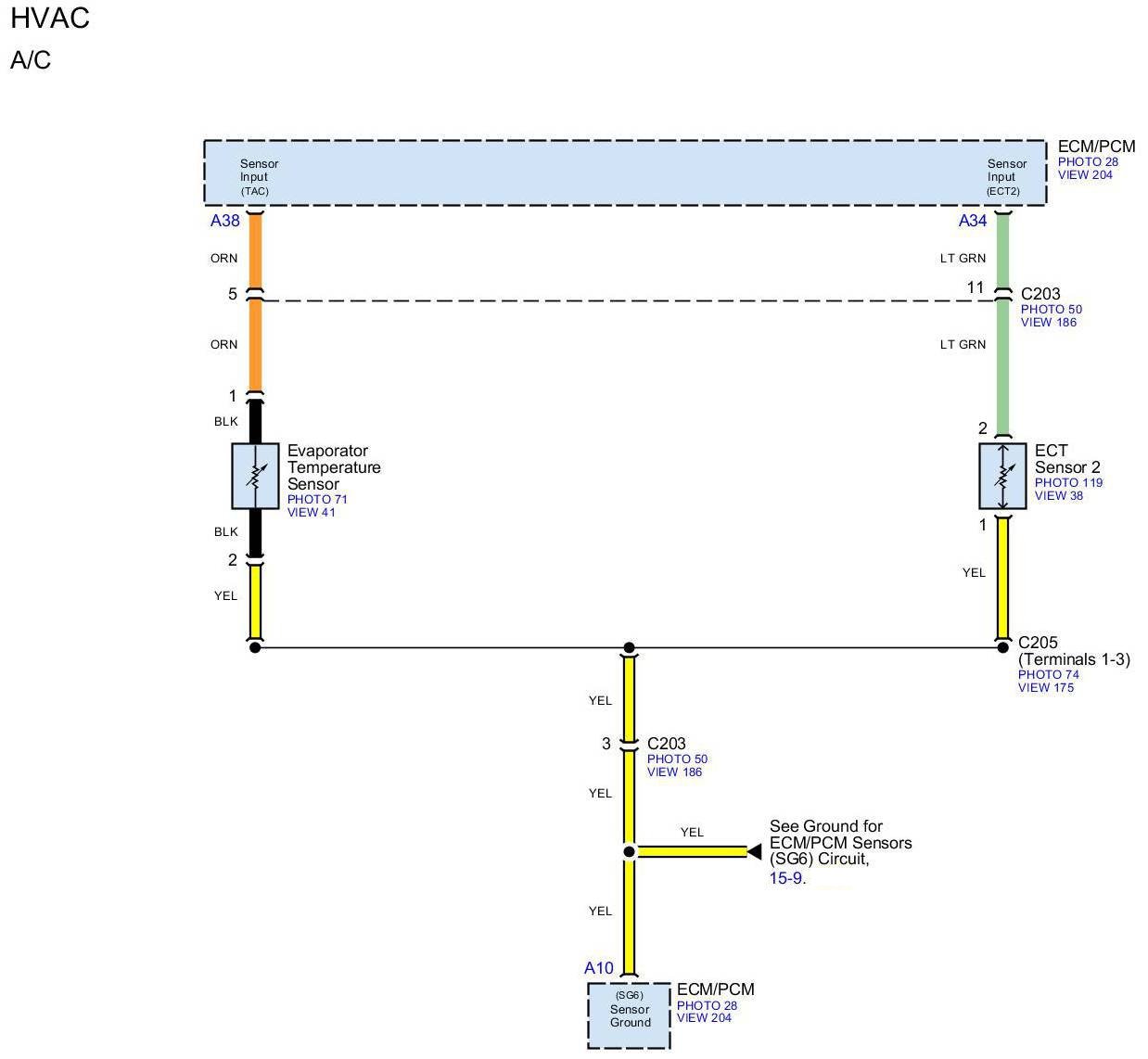Click the splice dot at center junction
Viewport: 1148px width, 1059px height.
coord(629,647)
